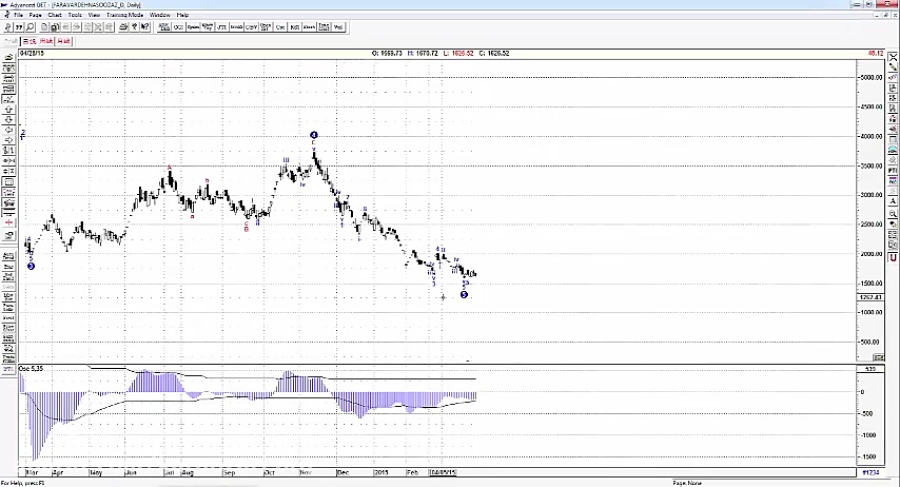Open the Tools menu

pyautogui.click(x=75, y=15)
